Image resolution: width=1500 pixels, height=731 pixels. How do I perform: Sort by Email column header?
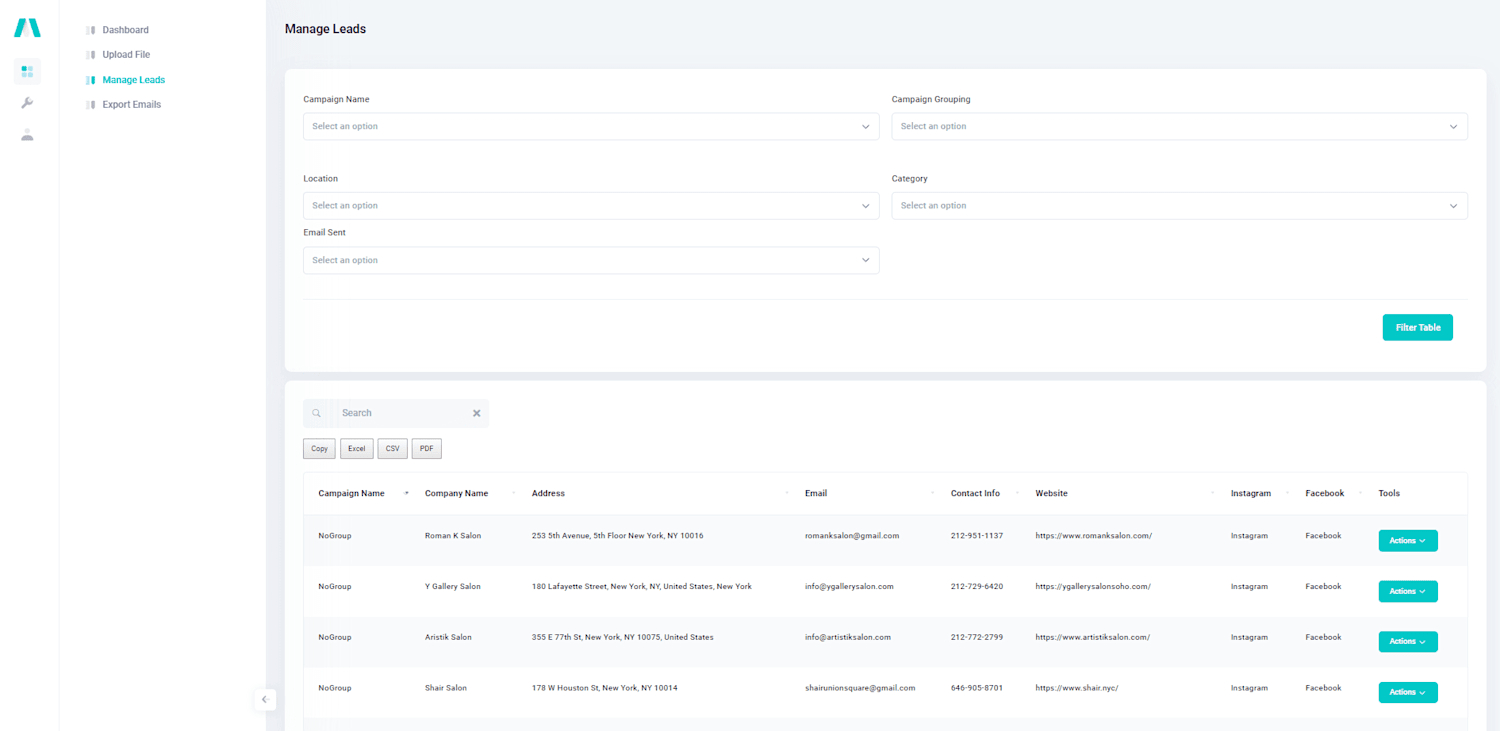tap(816, 493)
